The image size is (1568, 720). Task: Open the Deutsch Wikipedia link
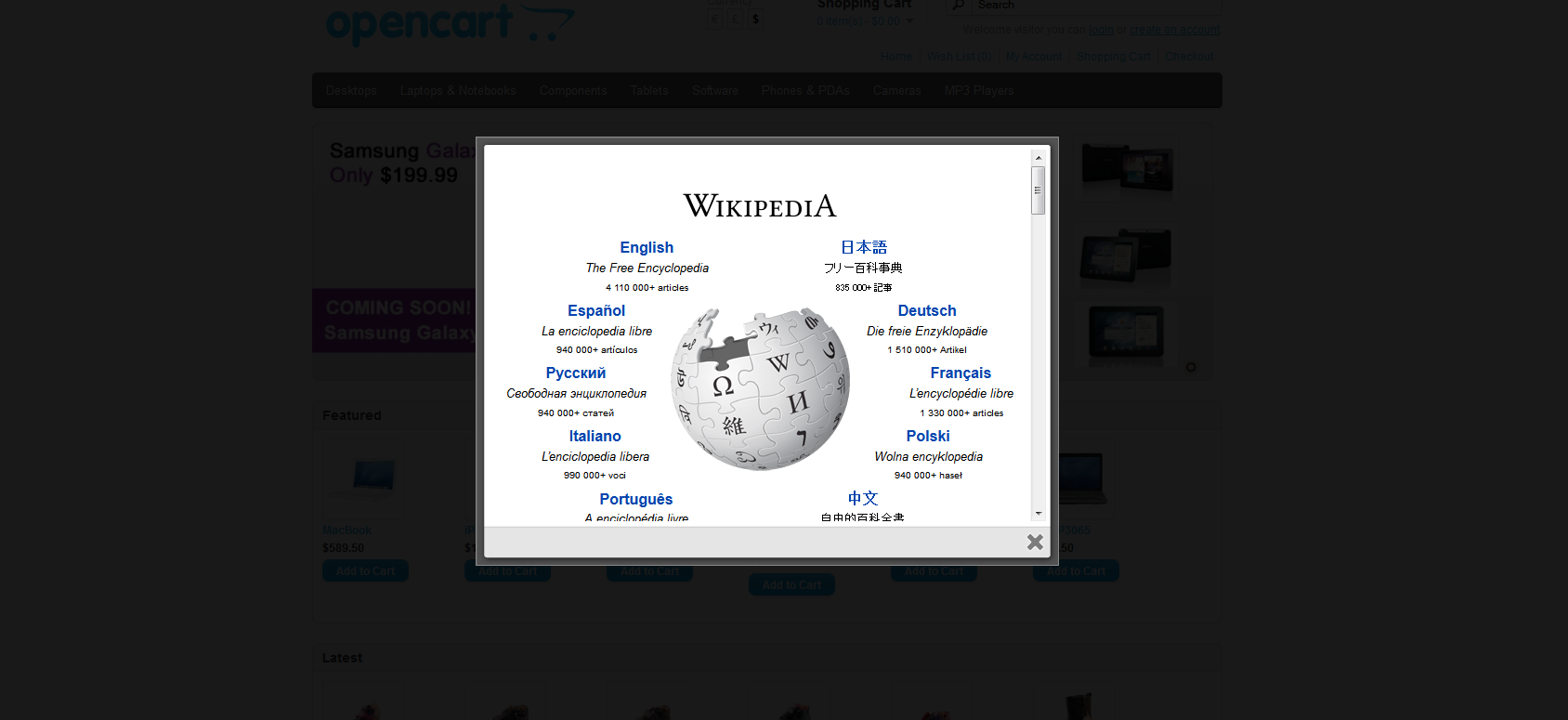click(x=927, y=310)
